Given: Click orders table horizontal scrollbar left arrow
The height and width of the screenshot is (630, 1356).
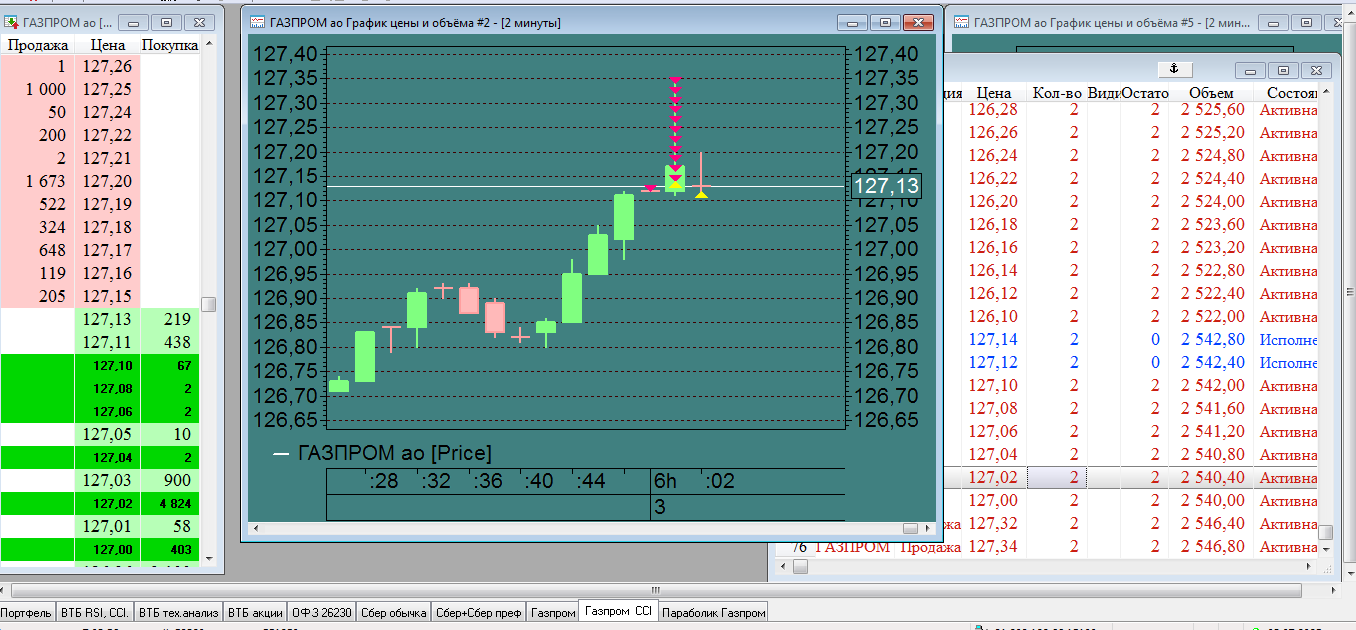Looking at the screenshot, I should click(x=783, y=566).
